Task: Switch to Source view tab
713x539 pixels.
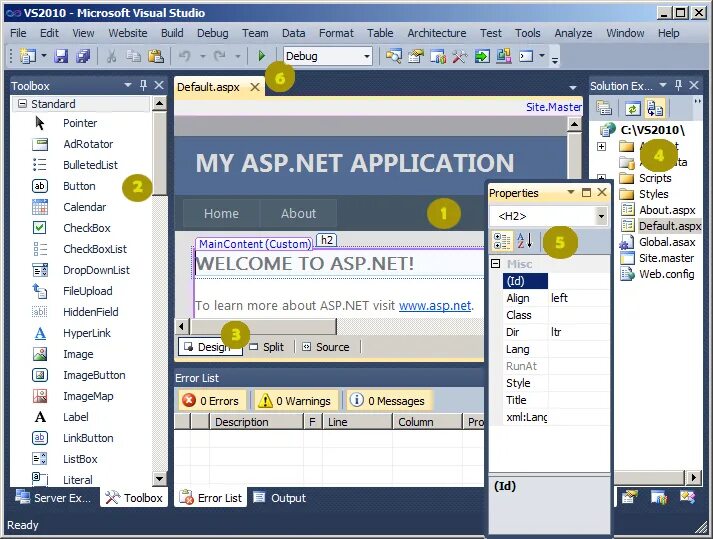Action: 326,347
